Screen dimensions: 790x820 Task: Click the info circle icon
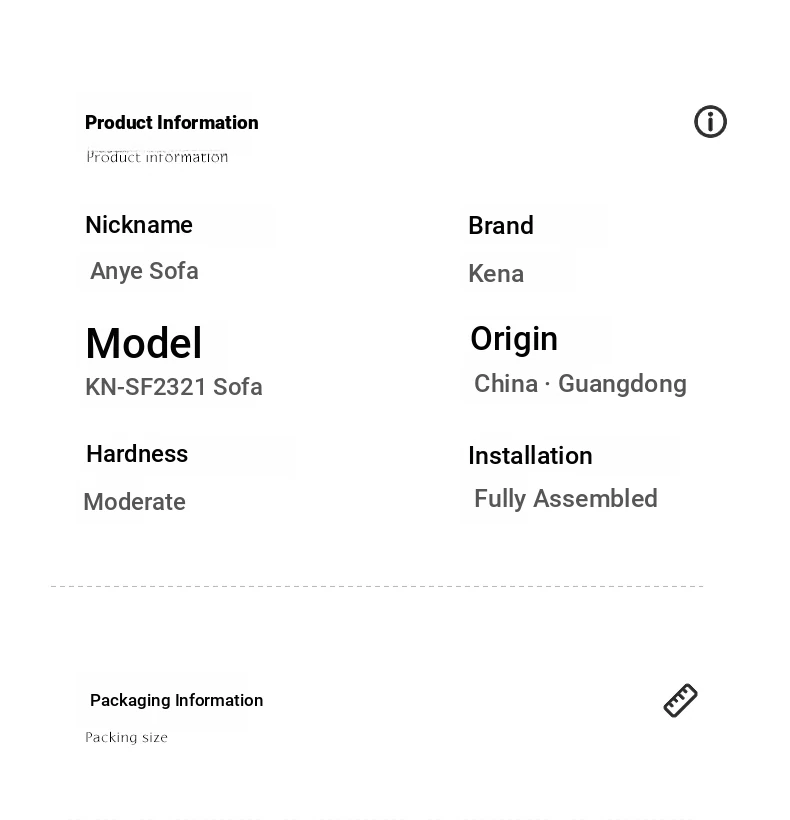710,122
